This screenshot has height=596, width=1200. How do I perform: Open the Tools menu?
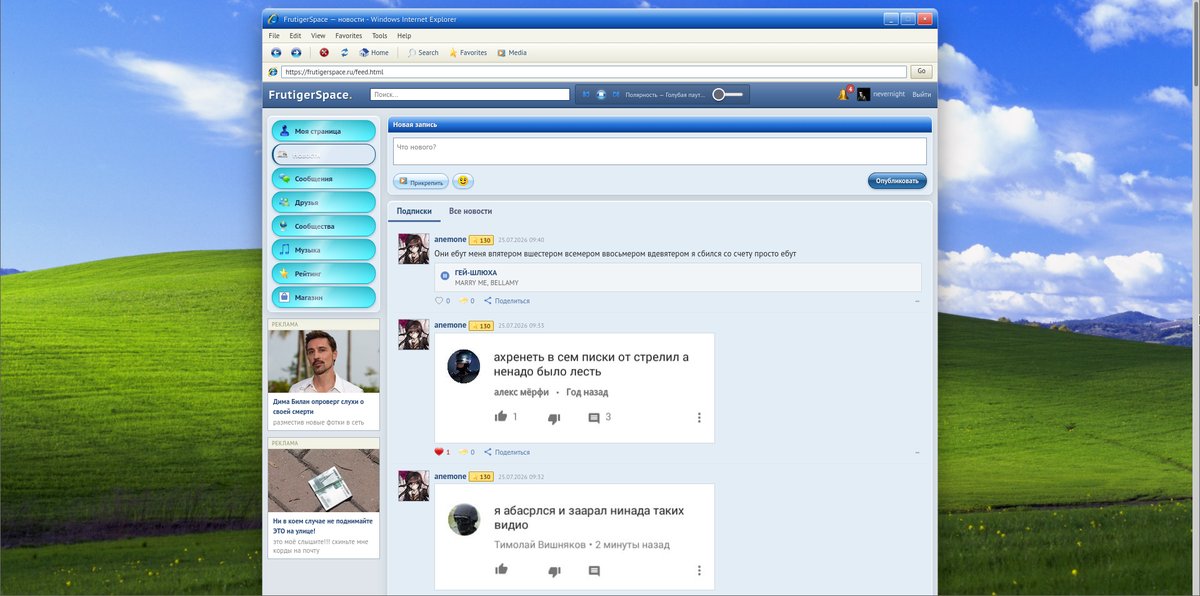[380, 35]
